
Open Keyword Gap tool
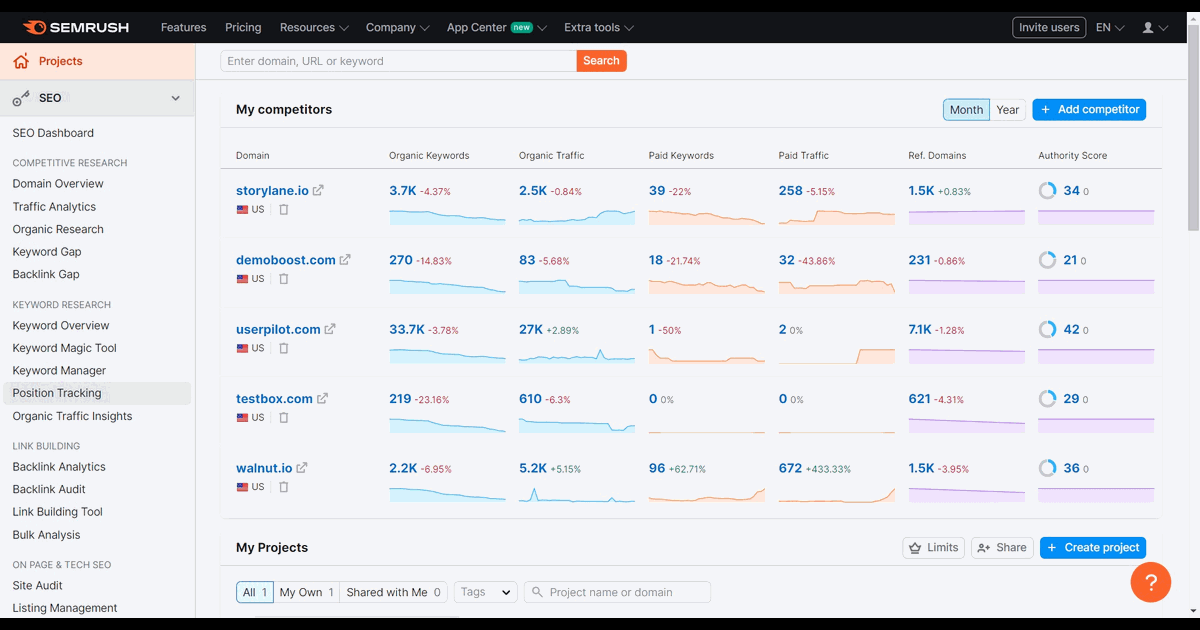(x=47, y=252)
